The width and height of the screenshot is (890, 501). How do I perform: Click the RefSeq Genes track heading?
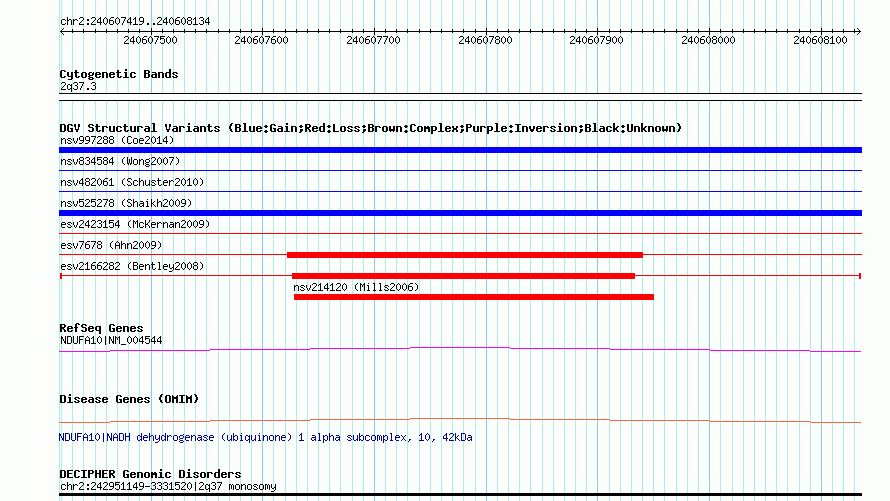(101, 328)
